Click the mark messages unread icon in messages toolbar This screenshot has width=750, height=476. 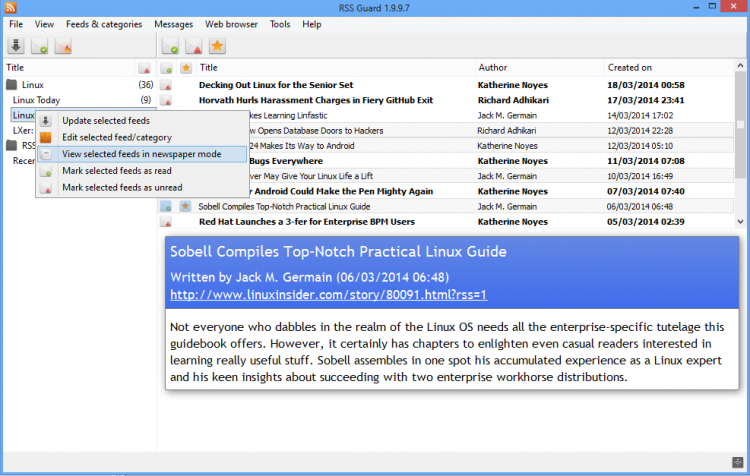click(194, 46)
